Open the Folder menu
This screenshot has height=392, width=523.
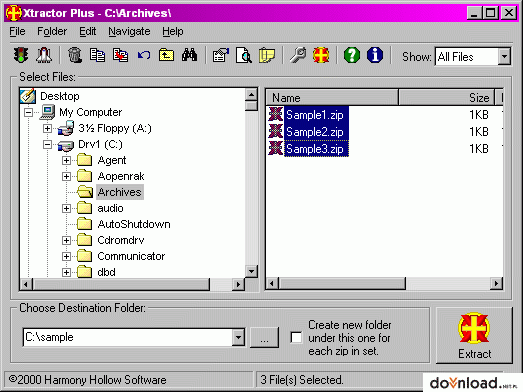pos(52,31)
